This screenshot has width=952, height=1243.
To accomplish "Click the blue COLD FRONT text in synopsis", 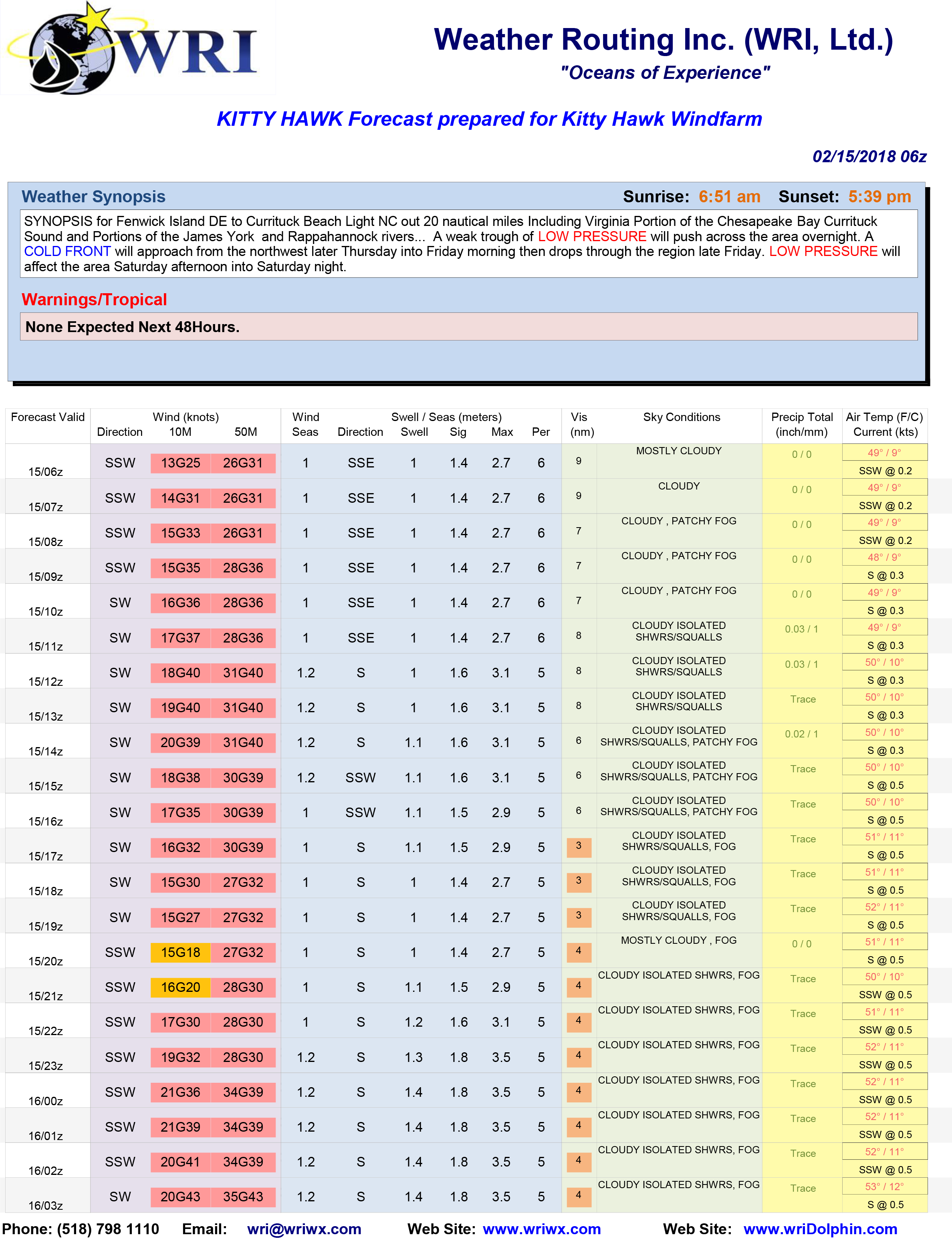I will 67,252.
